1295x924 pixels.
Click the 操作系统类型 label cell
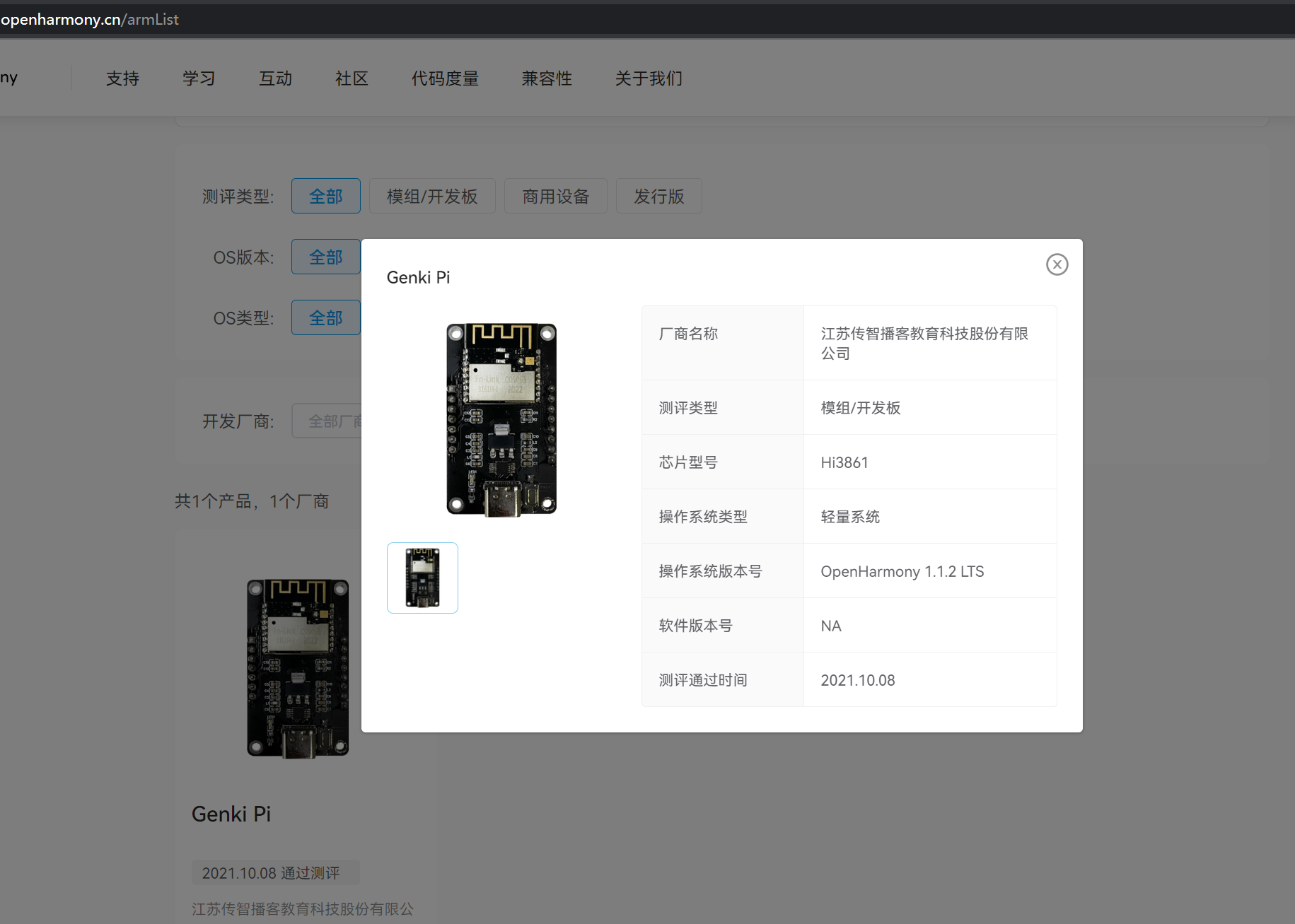722,516
